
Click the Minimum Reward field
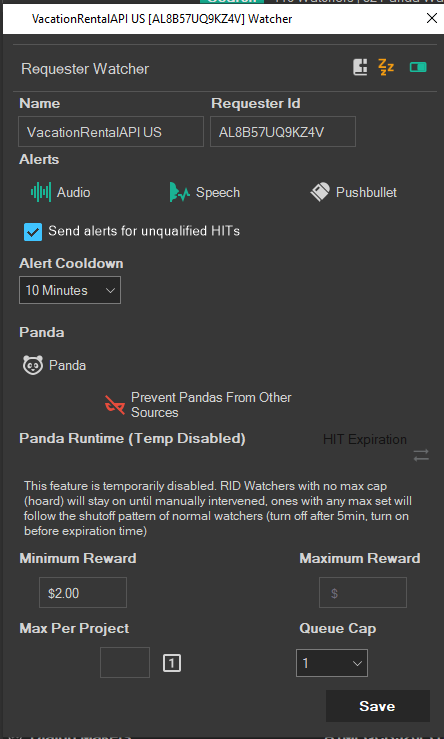pyautogui.click(x=83, y=592)
